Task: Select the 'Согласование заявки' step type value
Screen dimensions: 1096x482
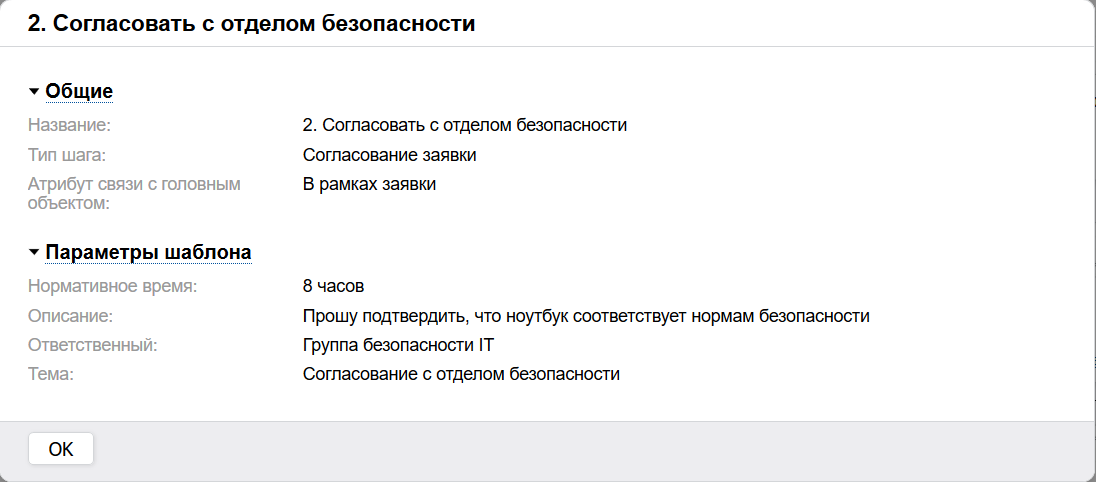Action: click(x=389, y=155)
